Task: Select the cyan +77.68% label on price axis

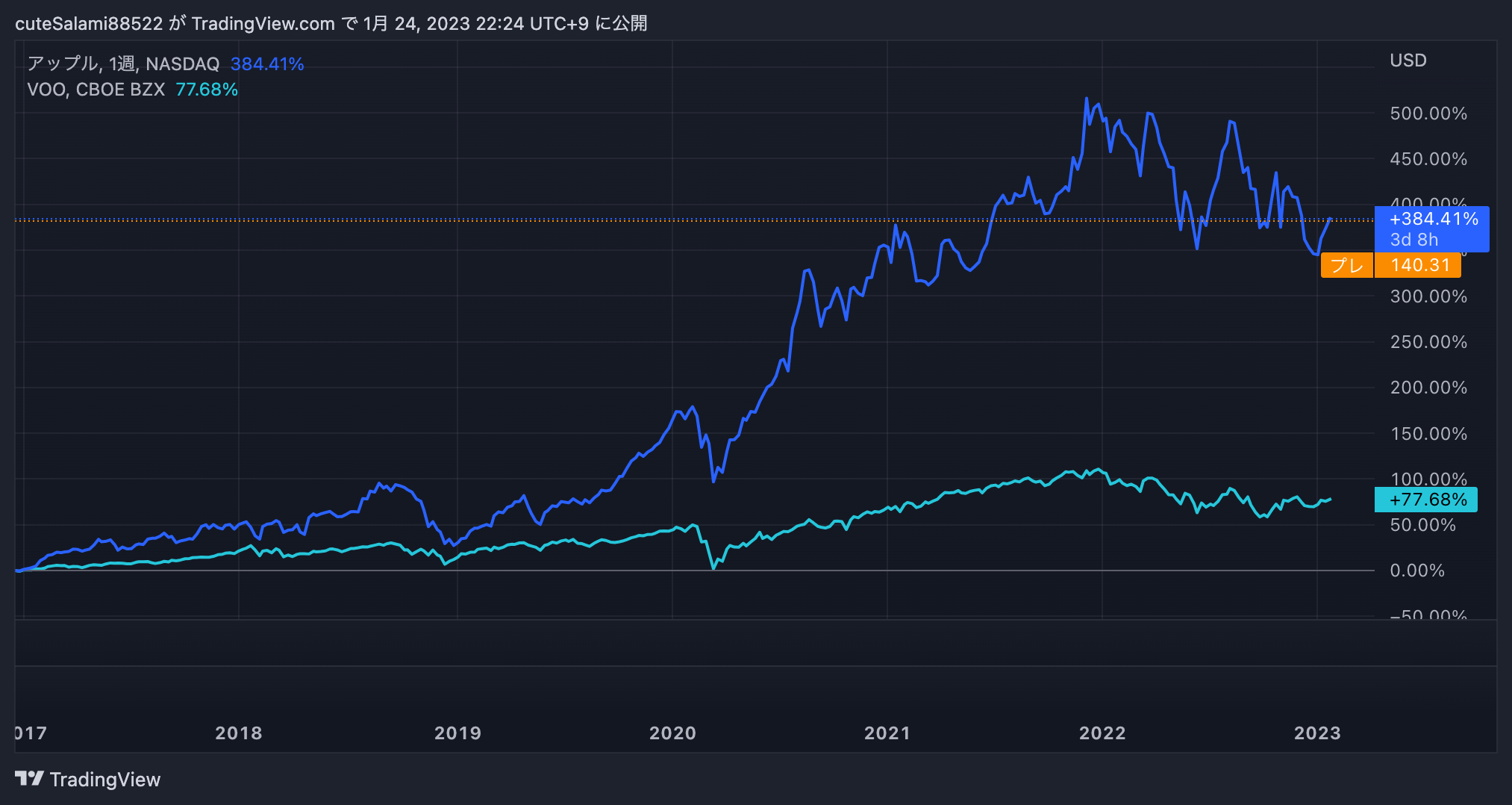Action: 1426,500
